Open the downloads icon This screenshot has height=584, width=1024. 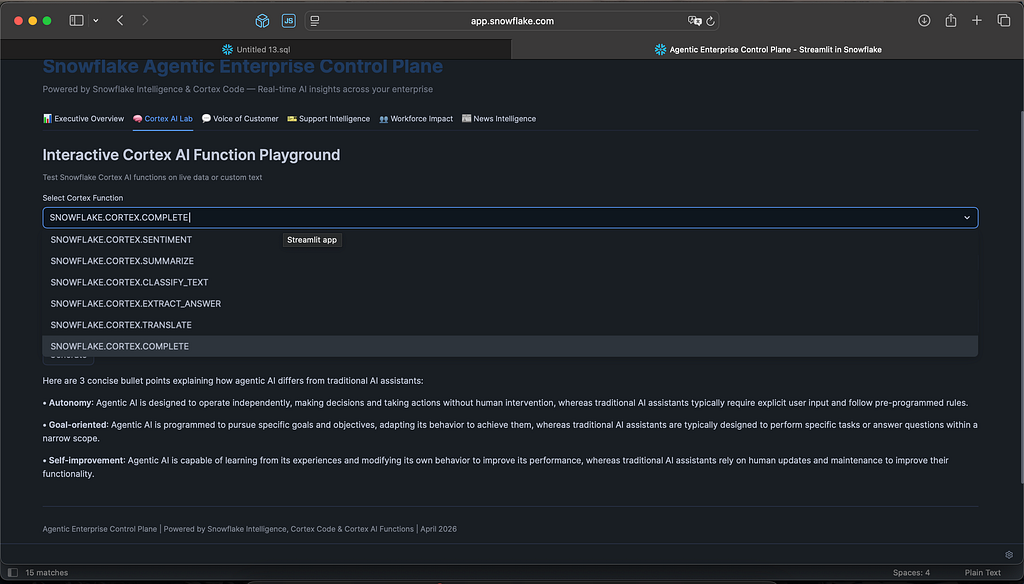pos(924,21)
